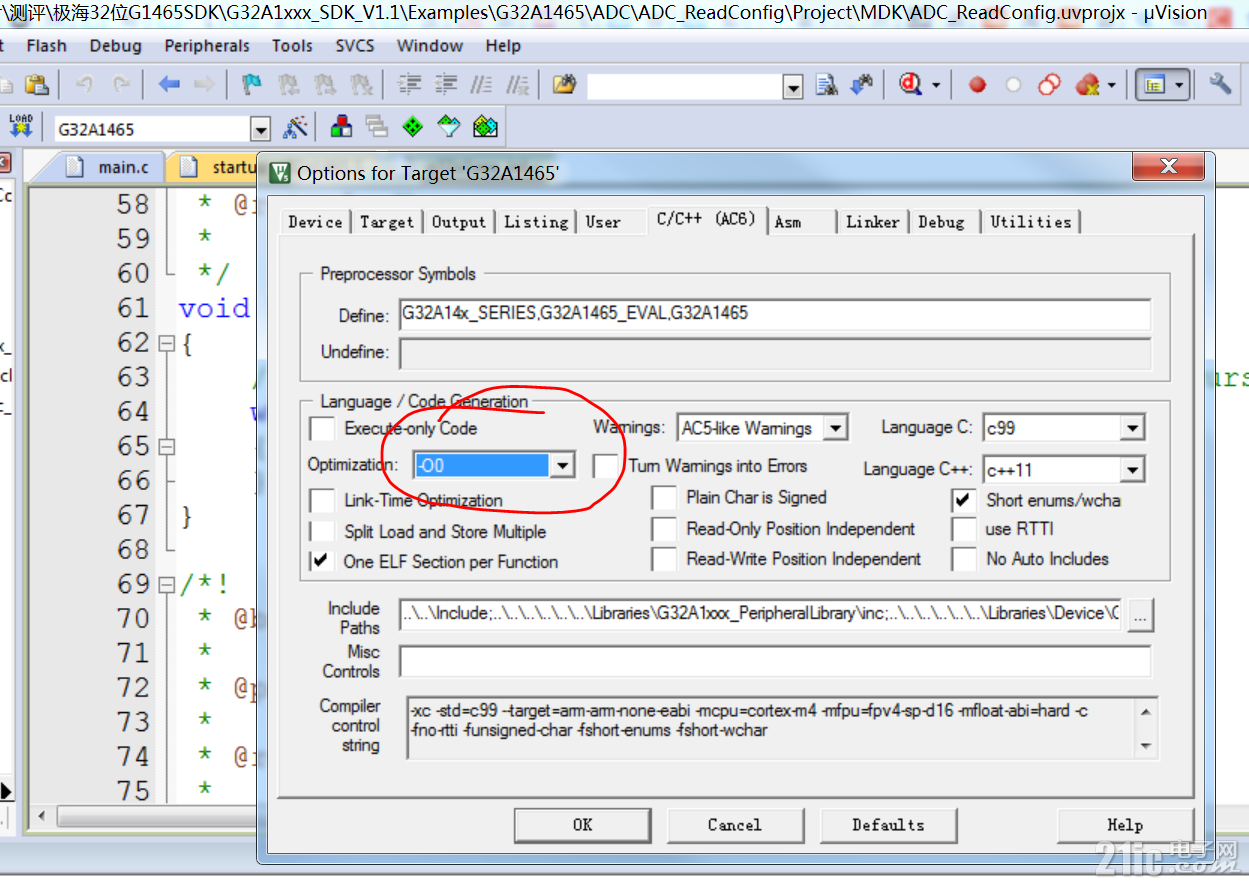Image resolution: width=1249 pixels, height=883 pixels.
Task: Click the unindent selected lines icon
Action: click(x=446, y=85)
